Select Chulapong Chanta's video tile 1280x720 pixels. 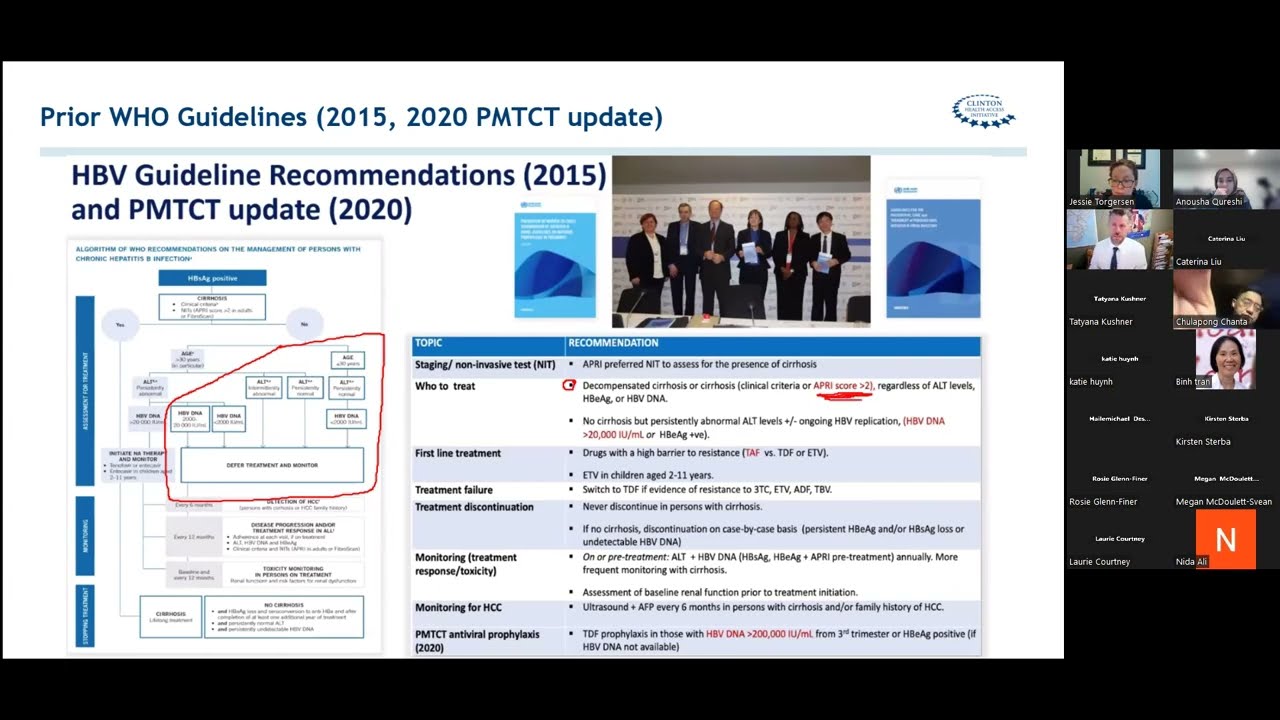[1226, 299]
